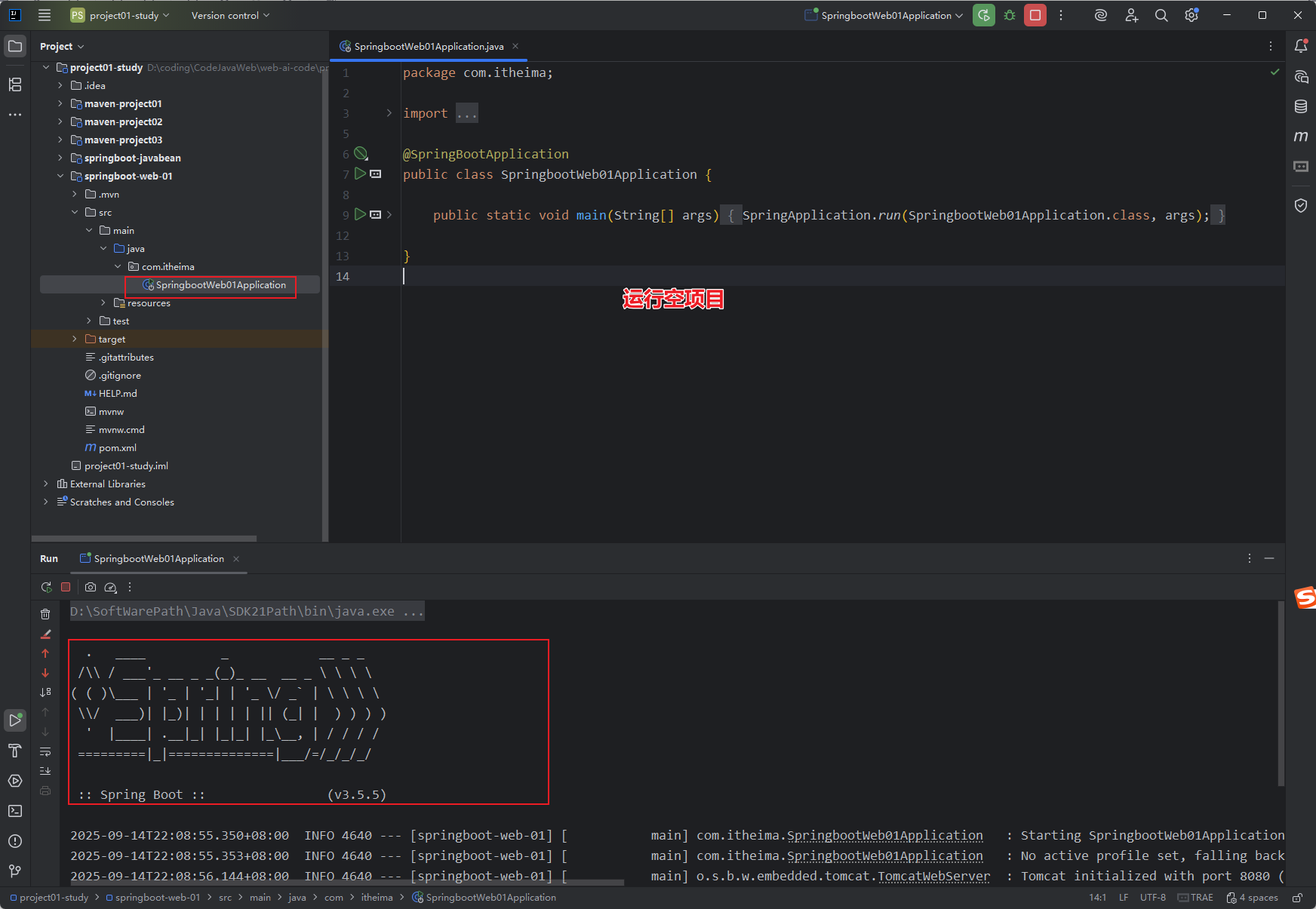This screenshot has width=1316, height=909.
Task: Open Code With Me user icon
Action: (1131, 15)
